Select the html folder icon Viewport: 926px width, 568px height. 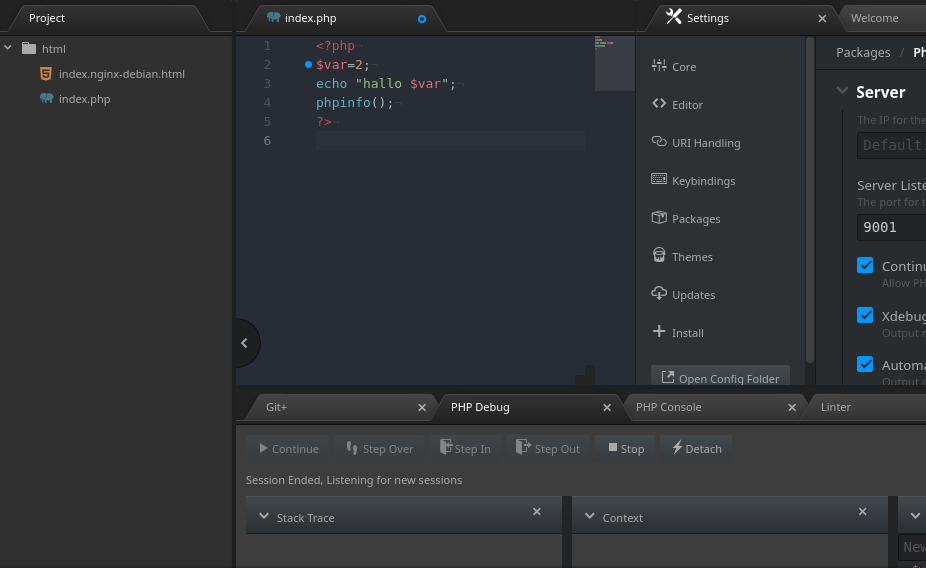pos(29,48)
